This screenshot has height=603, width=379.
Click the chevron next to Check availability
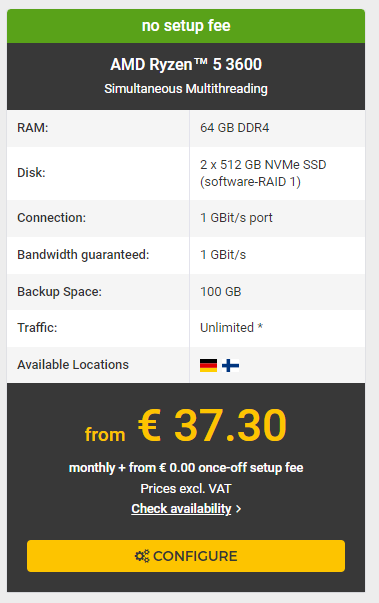click(x=239, y=509)
